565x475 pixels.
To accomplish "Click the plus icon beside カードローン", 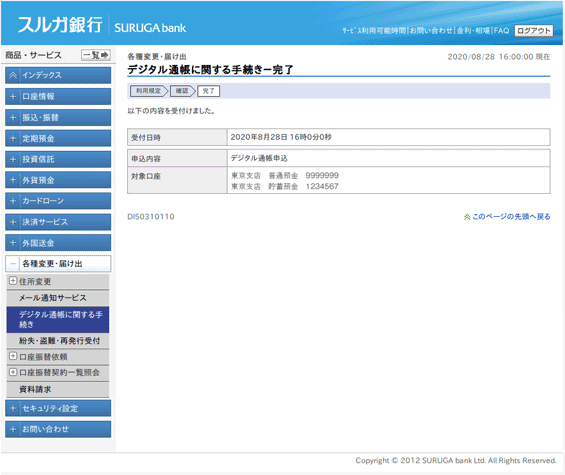I will click(x=13, y=201).
